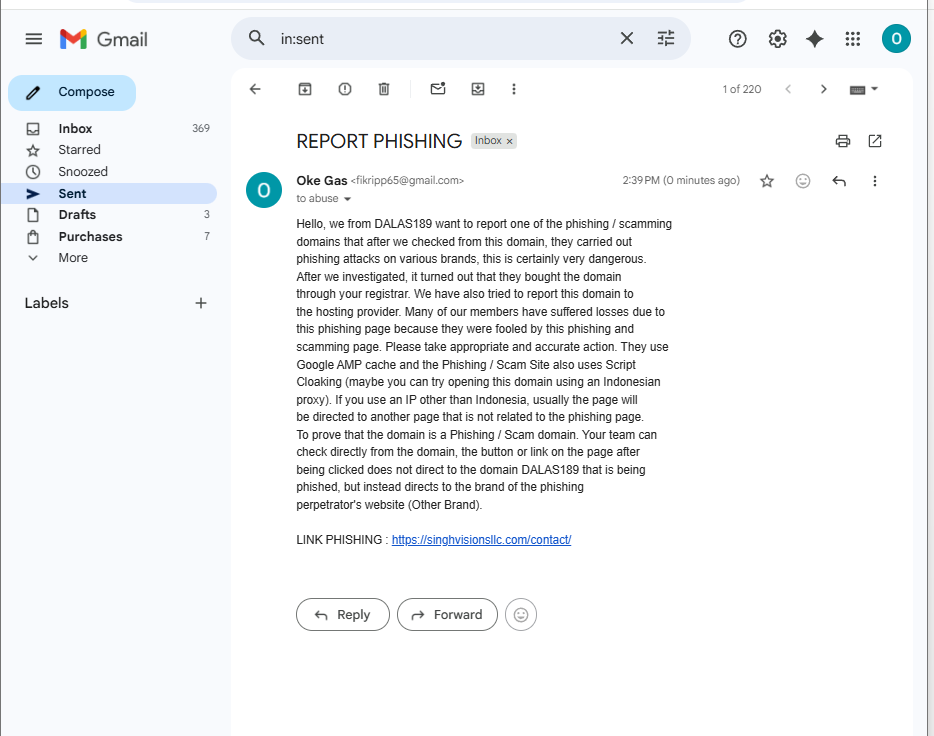Click the Labels heading

(46, 303)
